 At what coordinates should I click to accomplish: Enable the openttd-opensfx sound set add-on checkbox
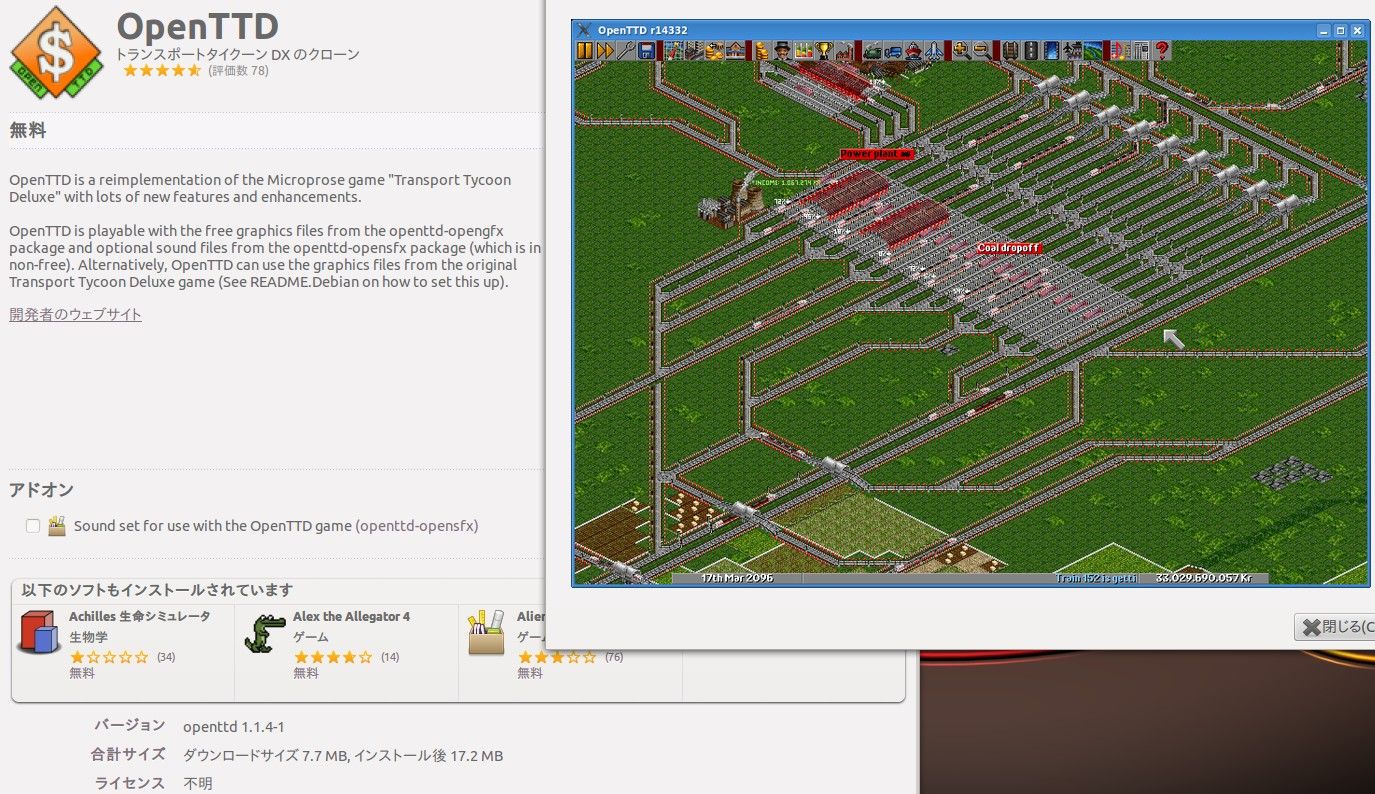tap(33, 526)
